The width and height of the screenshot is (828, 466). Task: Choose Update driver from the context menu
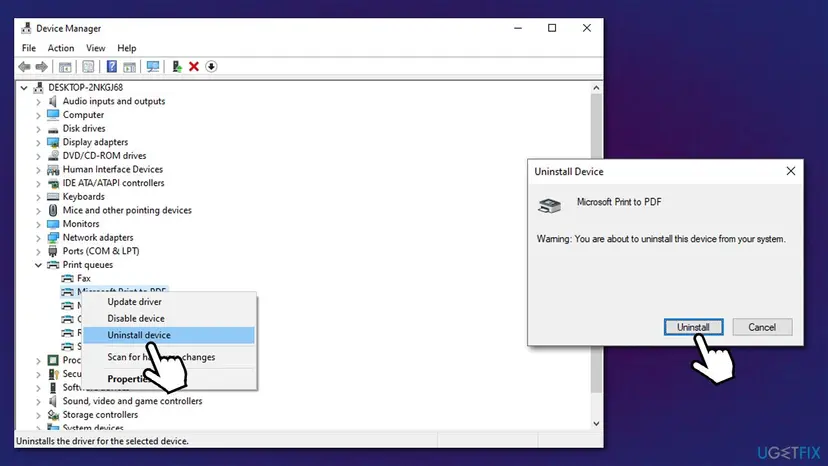(168, 302)
